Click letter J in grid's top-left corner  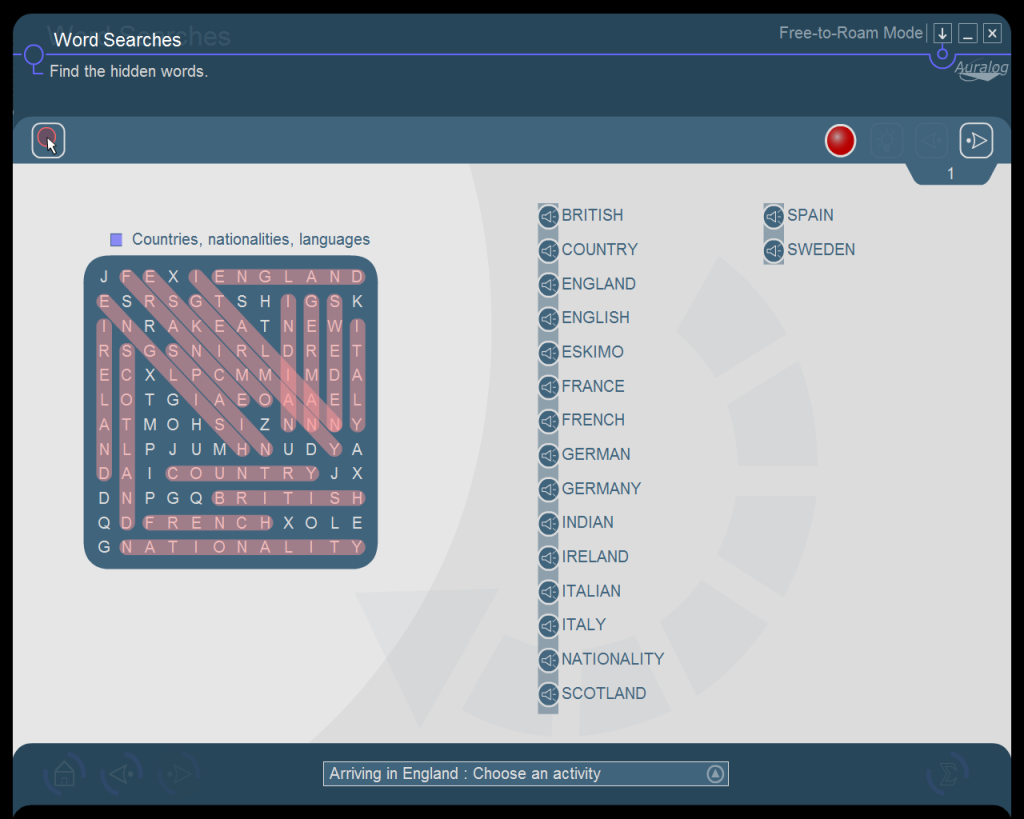[104, 277]
